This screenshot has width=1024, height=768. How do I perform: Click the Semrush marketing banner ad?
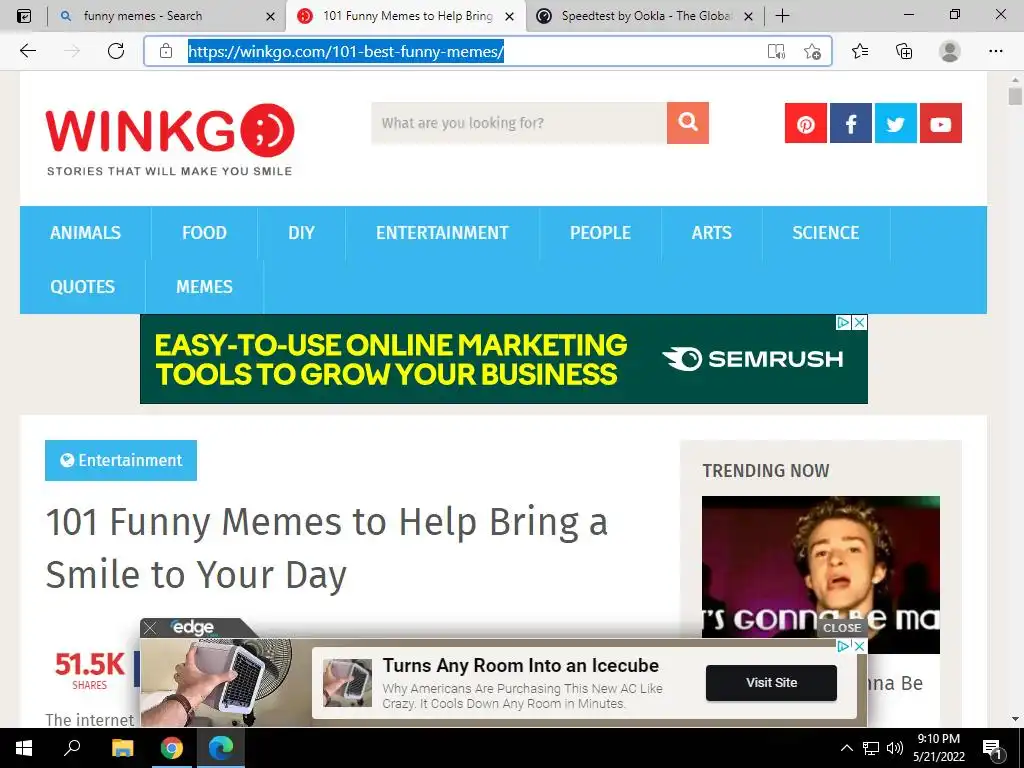pyautogui.click(x=504, y=359)
